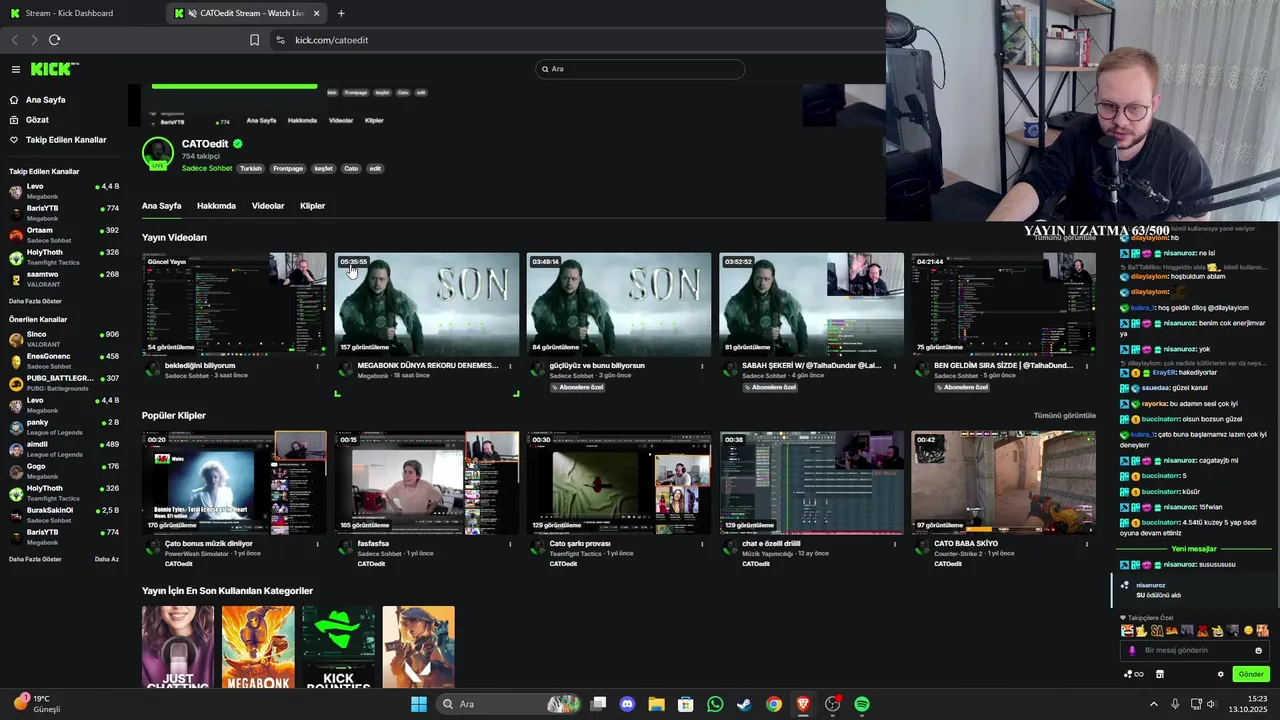Open Ana Sayfa in left sidebar
The image size is (1280, 720).
coord(45,100)
